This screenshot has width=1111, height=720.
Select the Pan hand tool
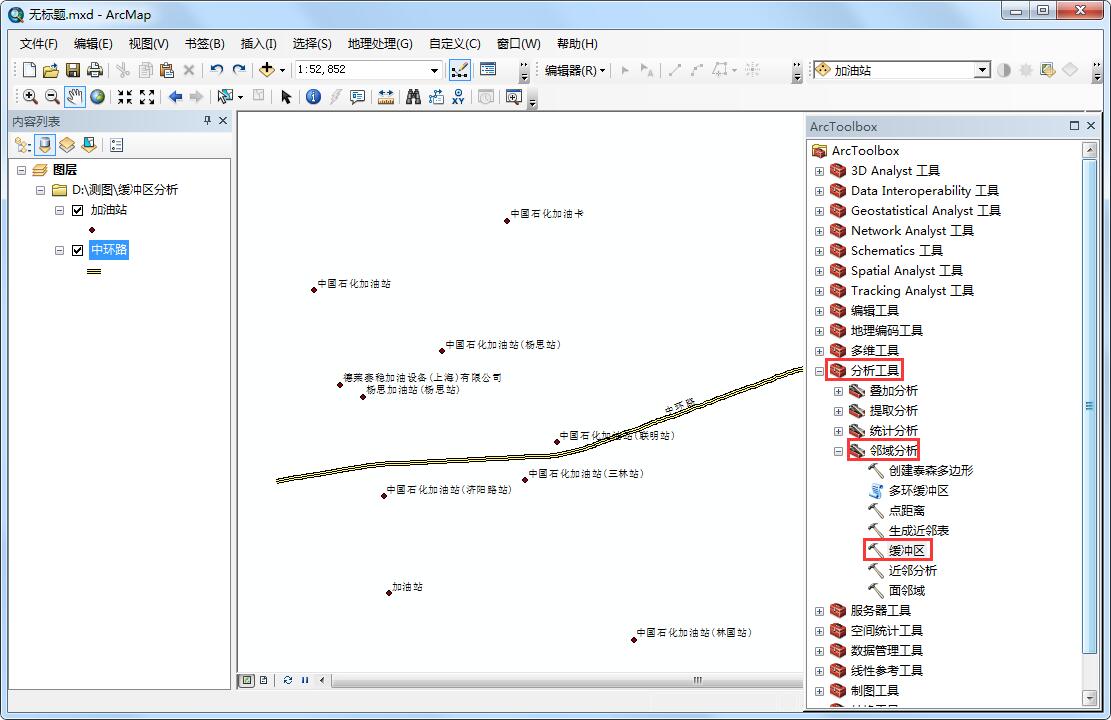(x=74, y=96)
